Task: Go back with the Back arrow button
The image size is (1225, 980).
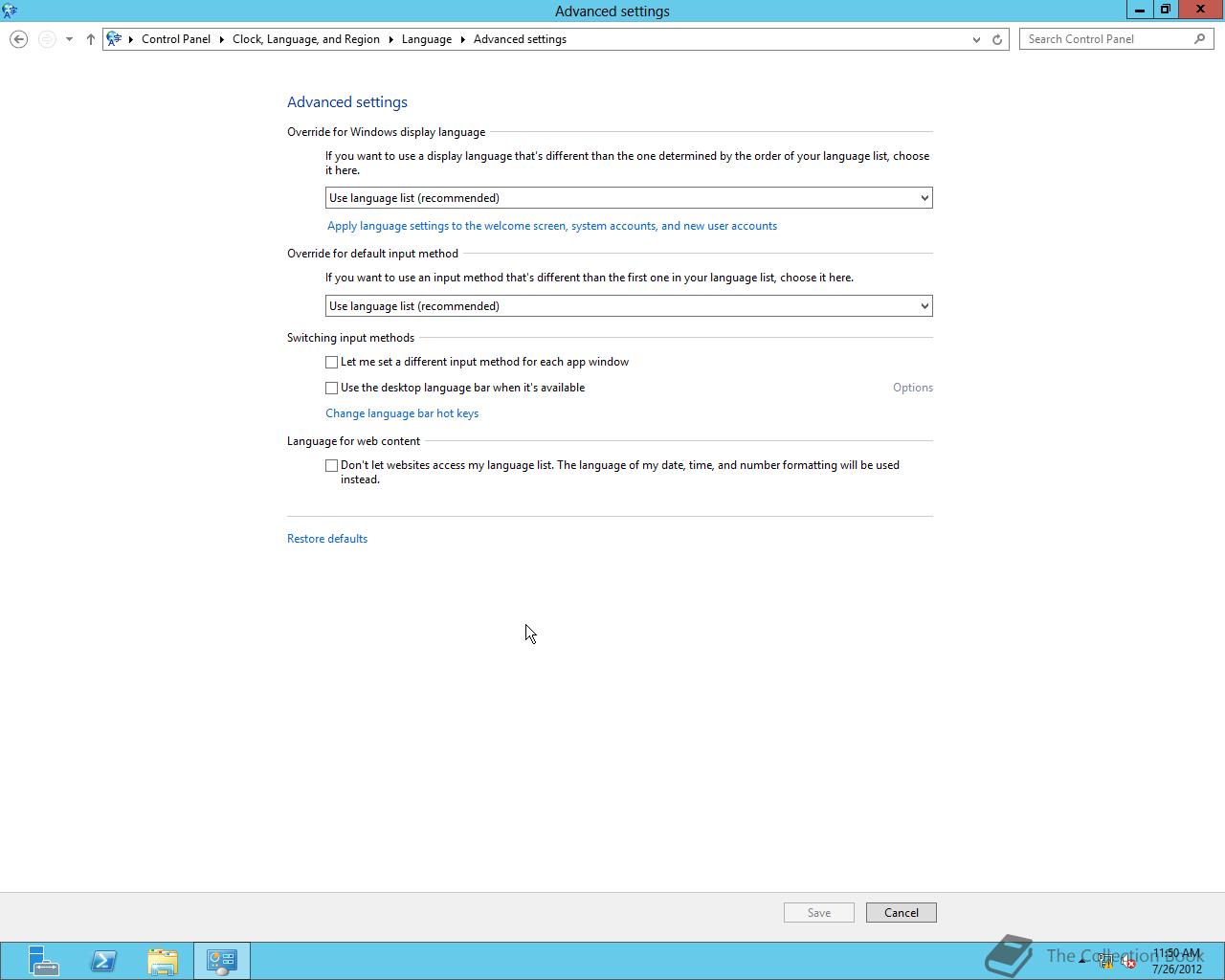Action: click(18, 39)
